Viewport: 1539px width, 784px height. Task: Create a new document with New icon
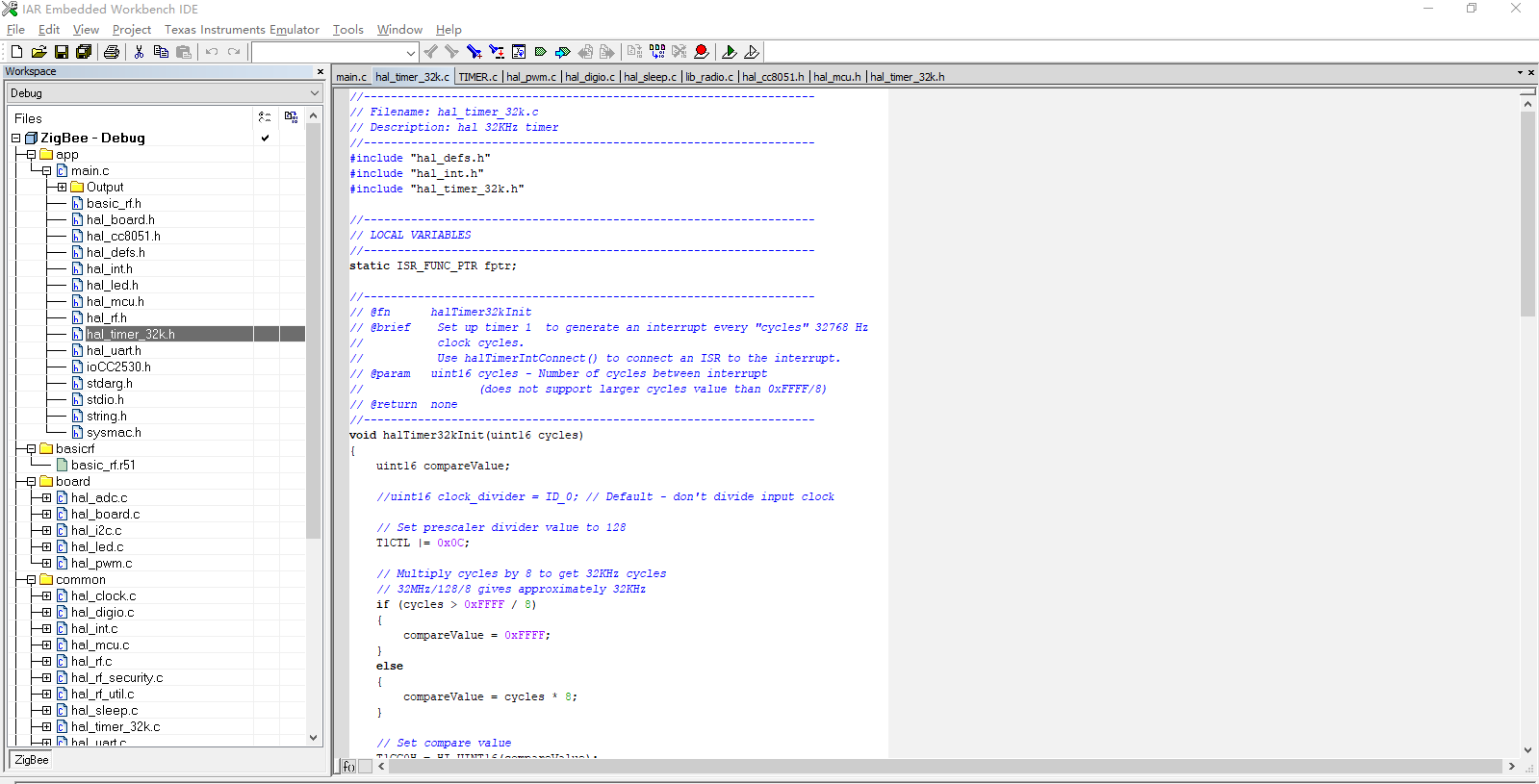coord(16,52)
